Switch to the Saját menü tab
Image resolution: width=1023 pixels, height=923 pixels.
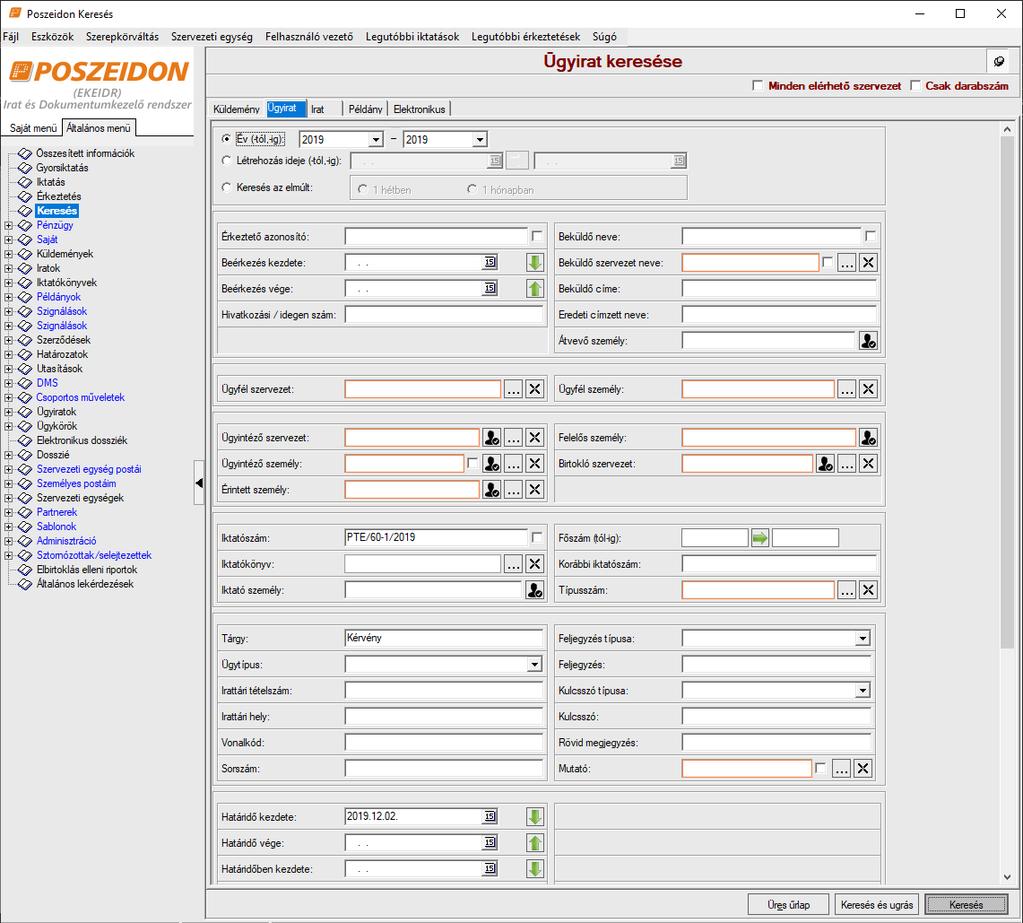(33, 128)
